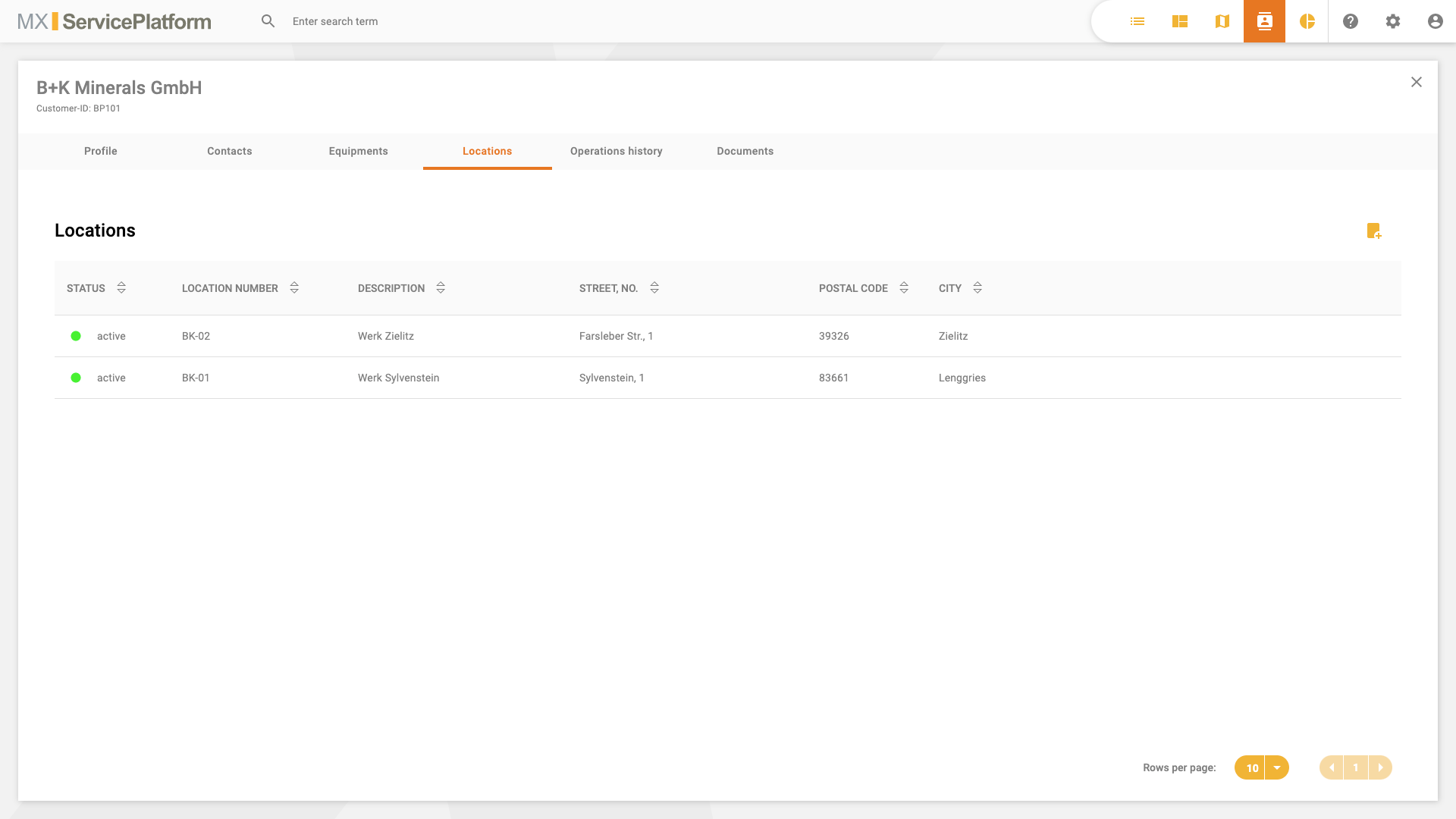
Task: Click location number BK-01
Action: 196,378
